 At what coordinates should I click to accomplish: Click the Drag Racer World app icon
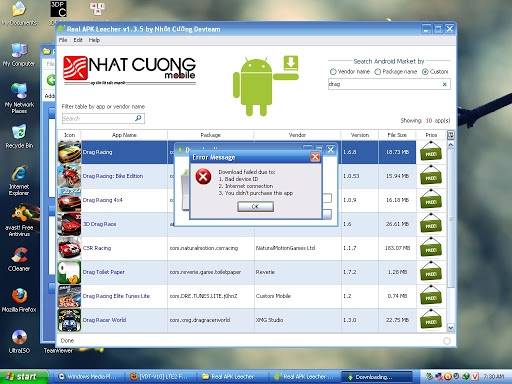(69, 320)
